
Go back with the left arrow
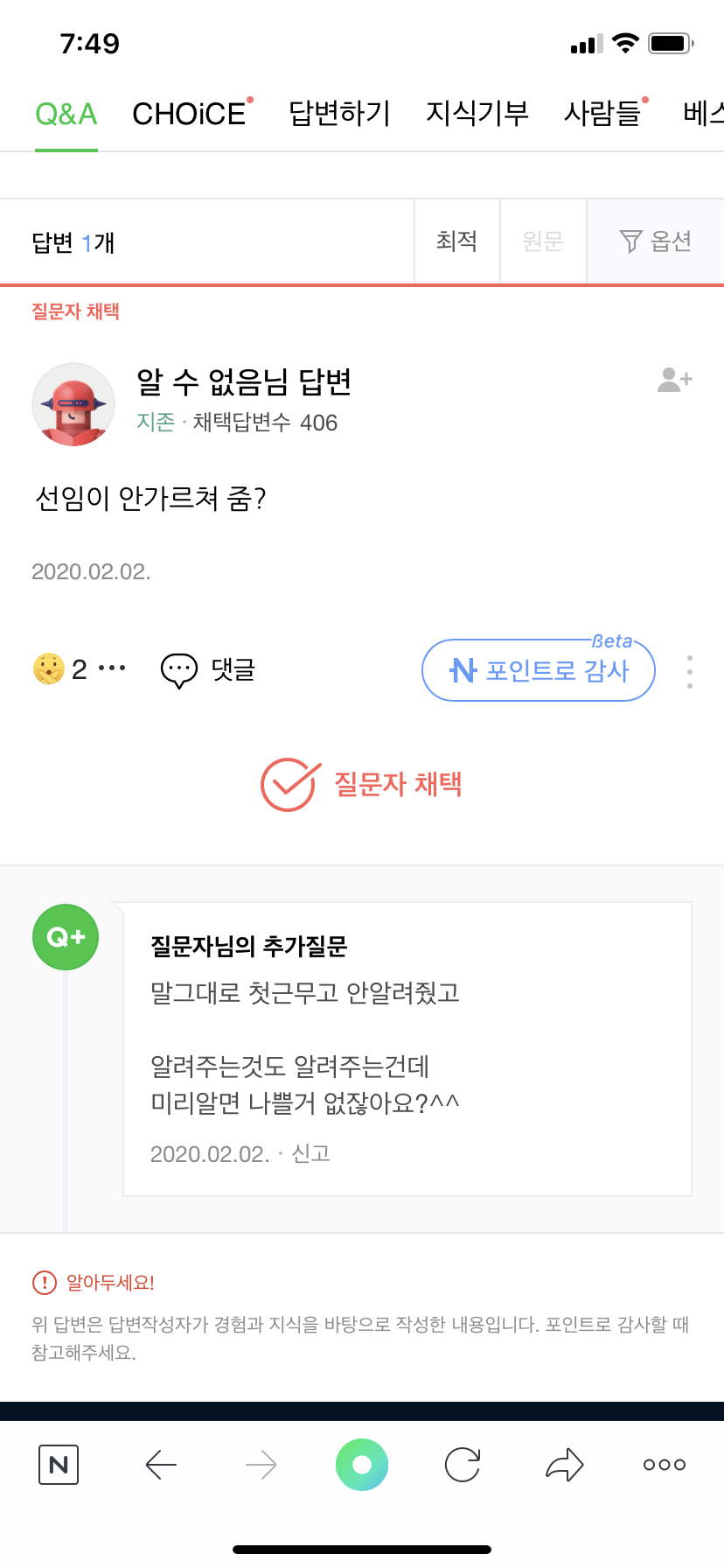pos(161,1465)
